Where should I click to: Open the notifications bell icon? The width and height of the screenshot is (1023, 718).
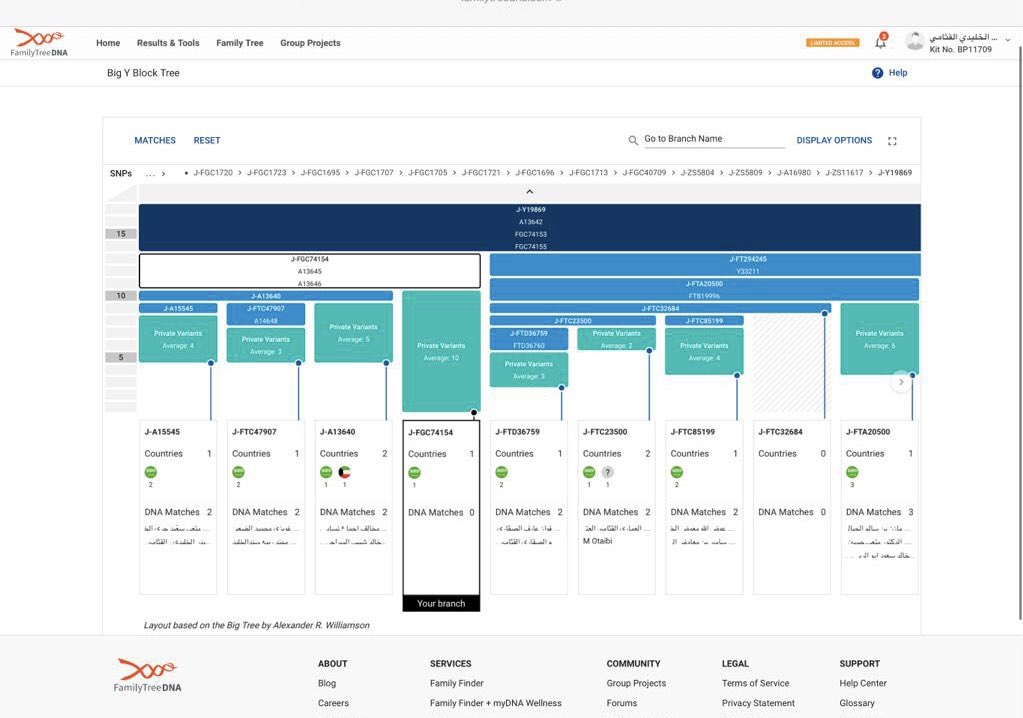click(881, 42)
